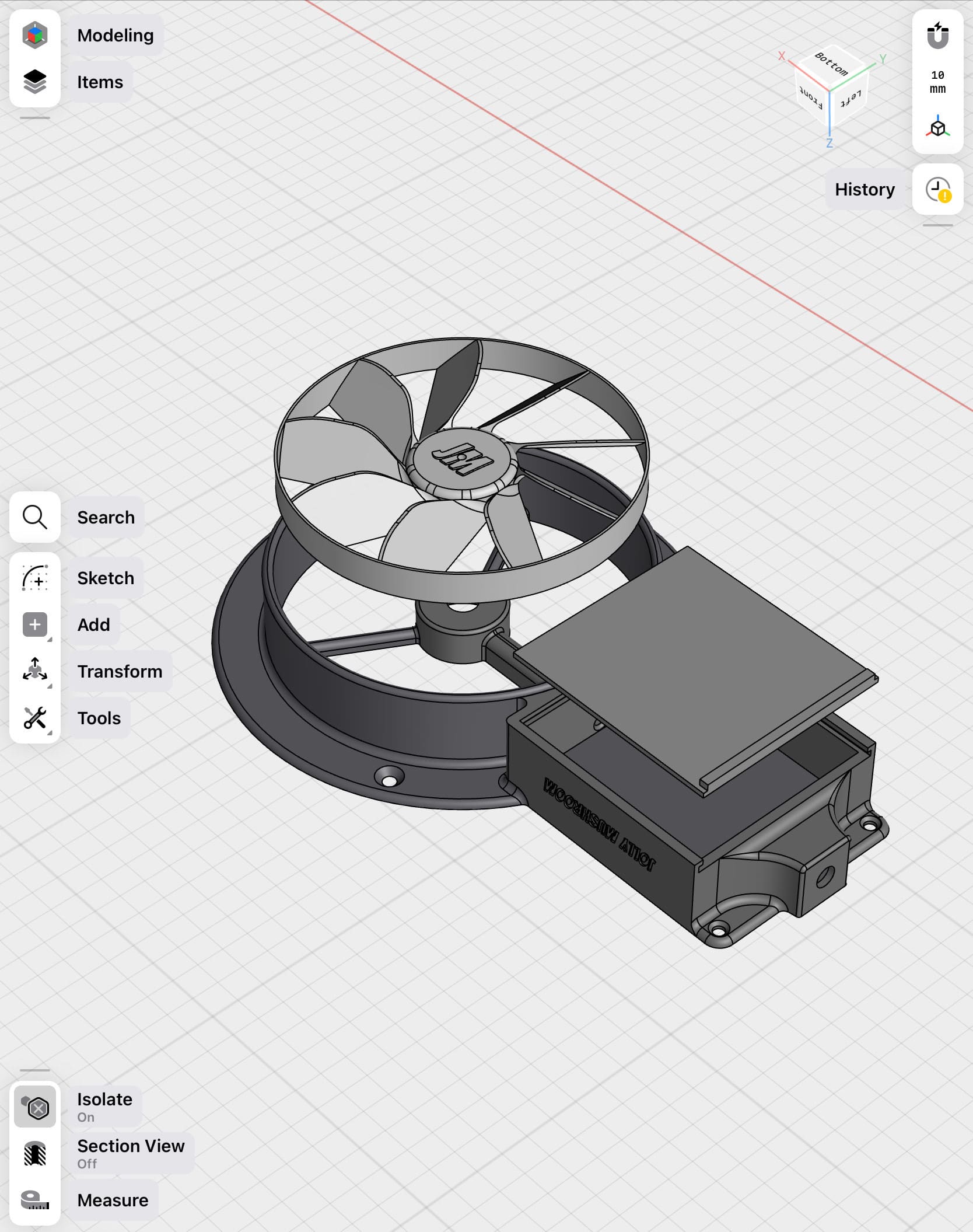Open the Modeling workspace cube icon
Viewport: 973px width, 1232px height.
click(x=35, y=35)
